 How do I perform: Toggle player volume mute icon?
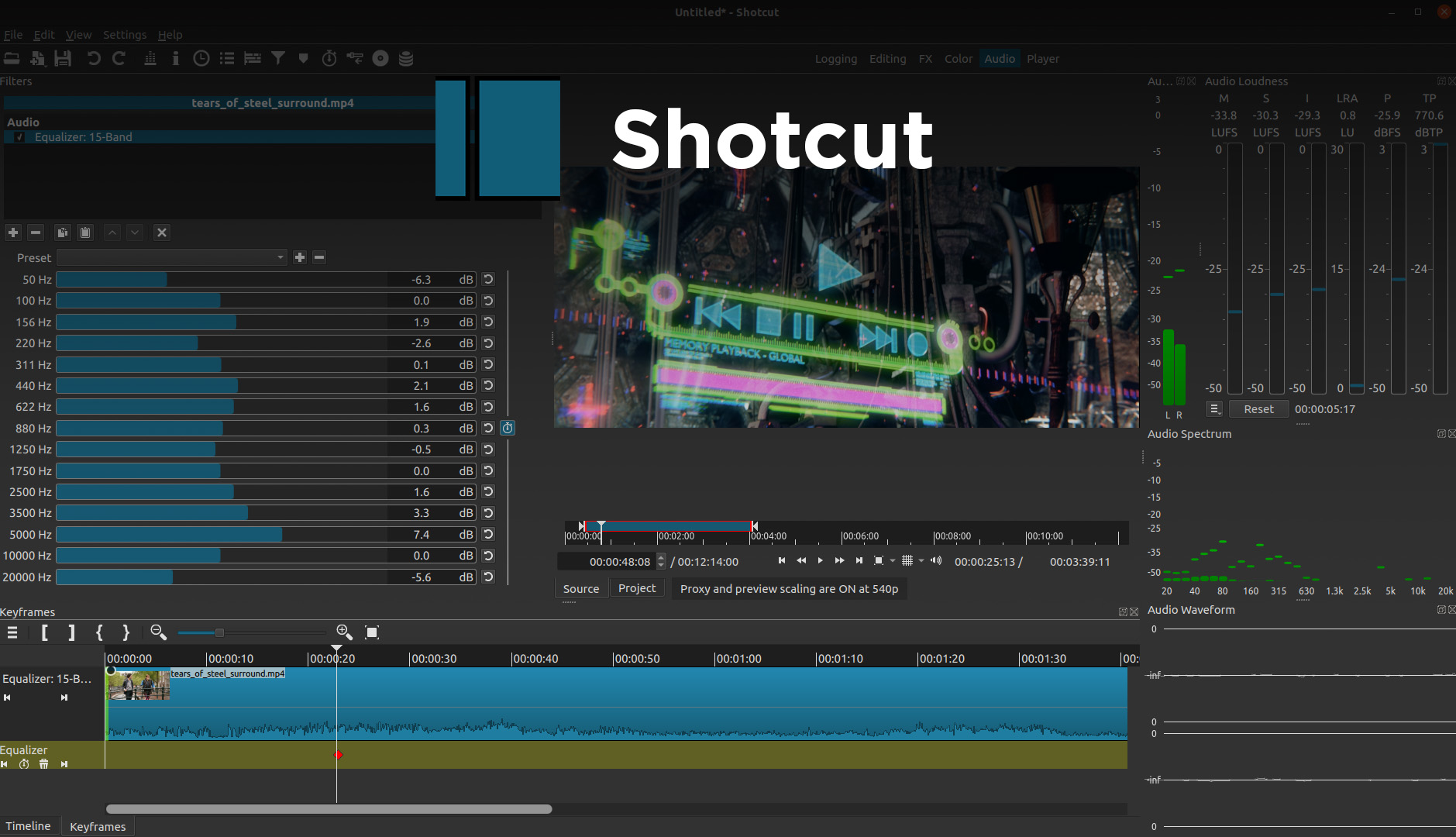pos(936,560)
